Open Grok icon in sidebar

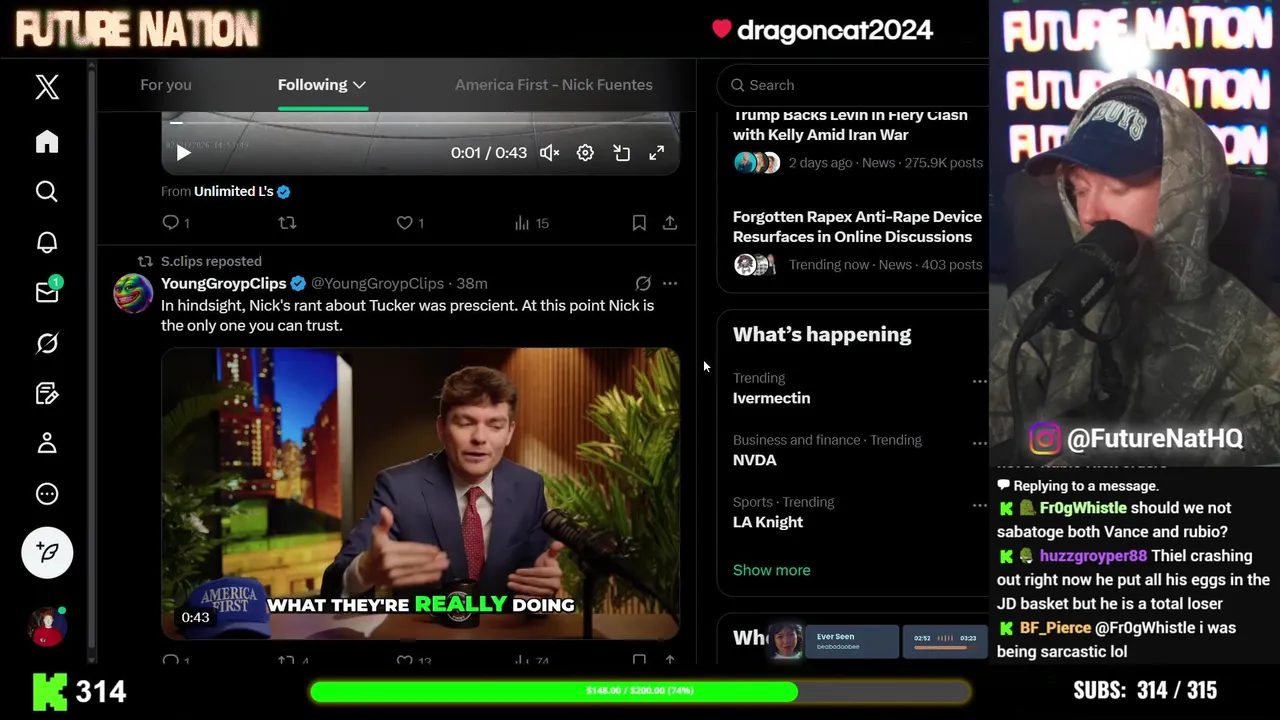click(x=47, y=343)
